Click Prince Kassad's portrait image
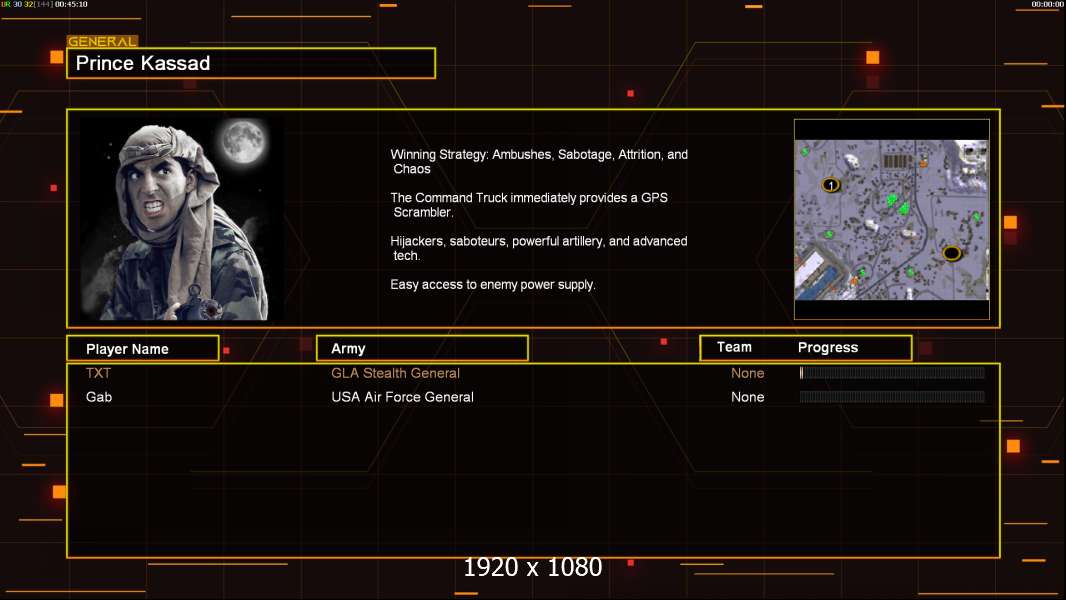 coord(182,219)
